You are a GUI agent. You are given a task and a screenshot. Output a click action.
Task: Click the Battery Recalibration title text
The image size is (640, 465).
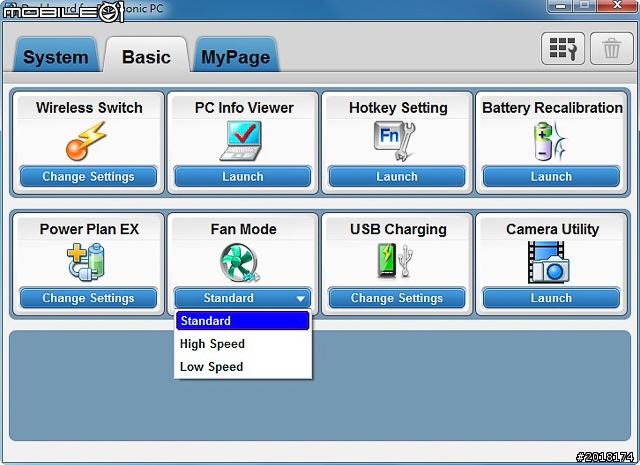click(x=552, y=108)
